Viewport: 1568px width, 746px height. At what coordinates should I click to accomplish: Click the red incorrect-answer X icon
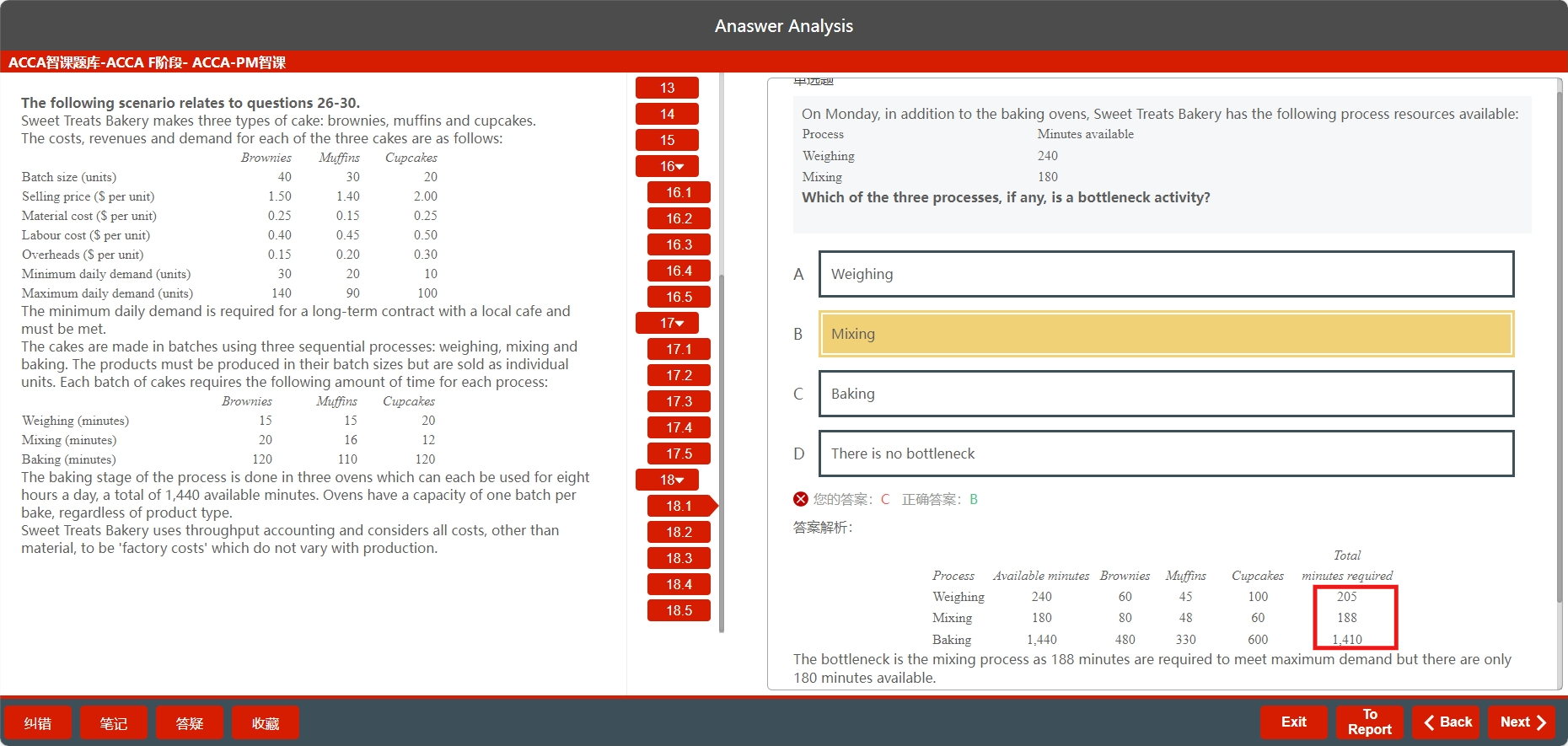pos(800,499)
